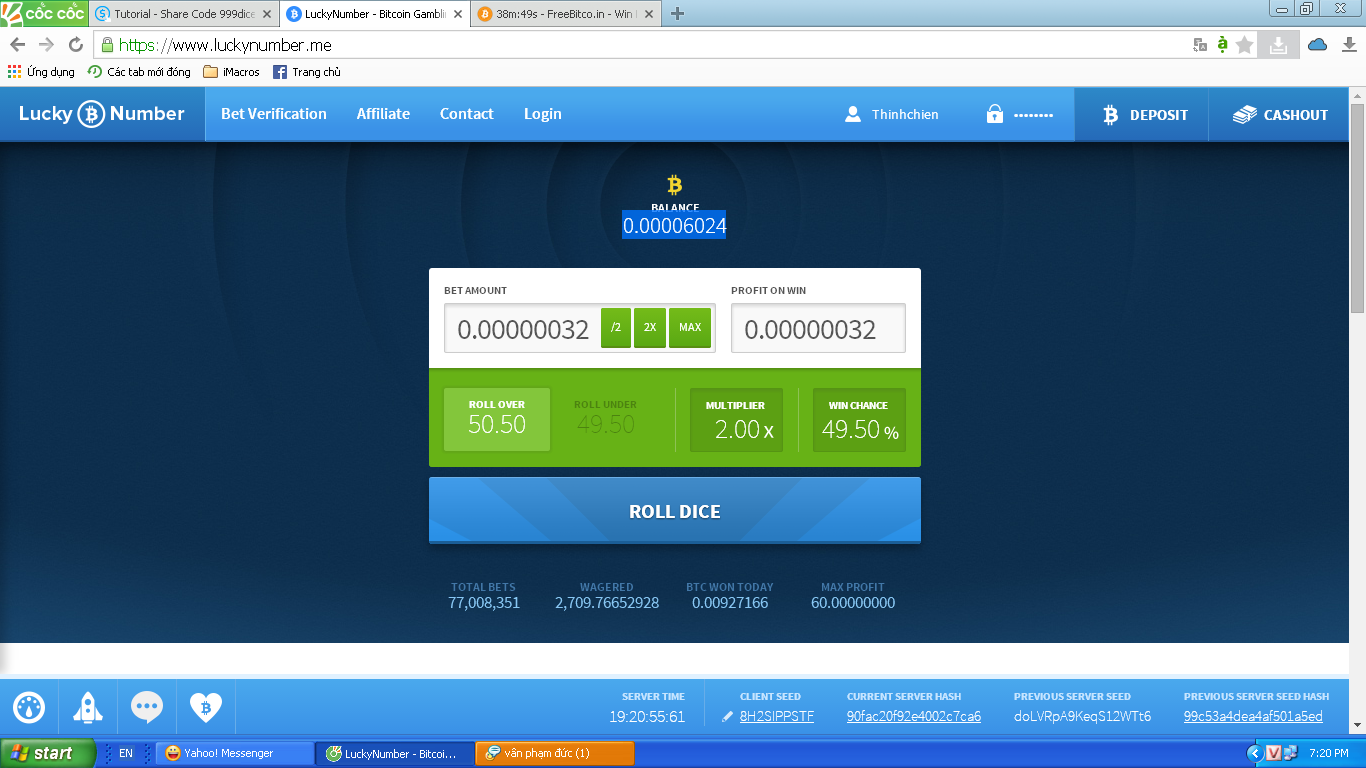Show hidden tray icons with the arrow

[x=1254, y=753]
